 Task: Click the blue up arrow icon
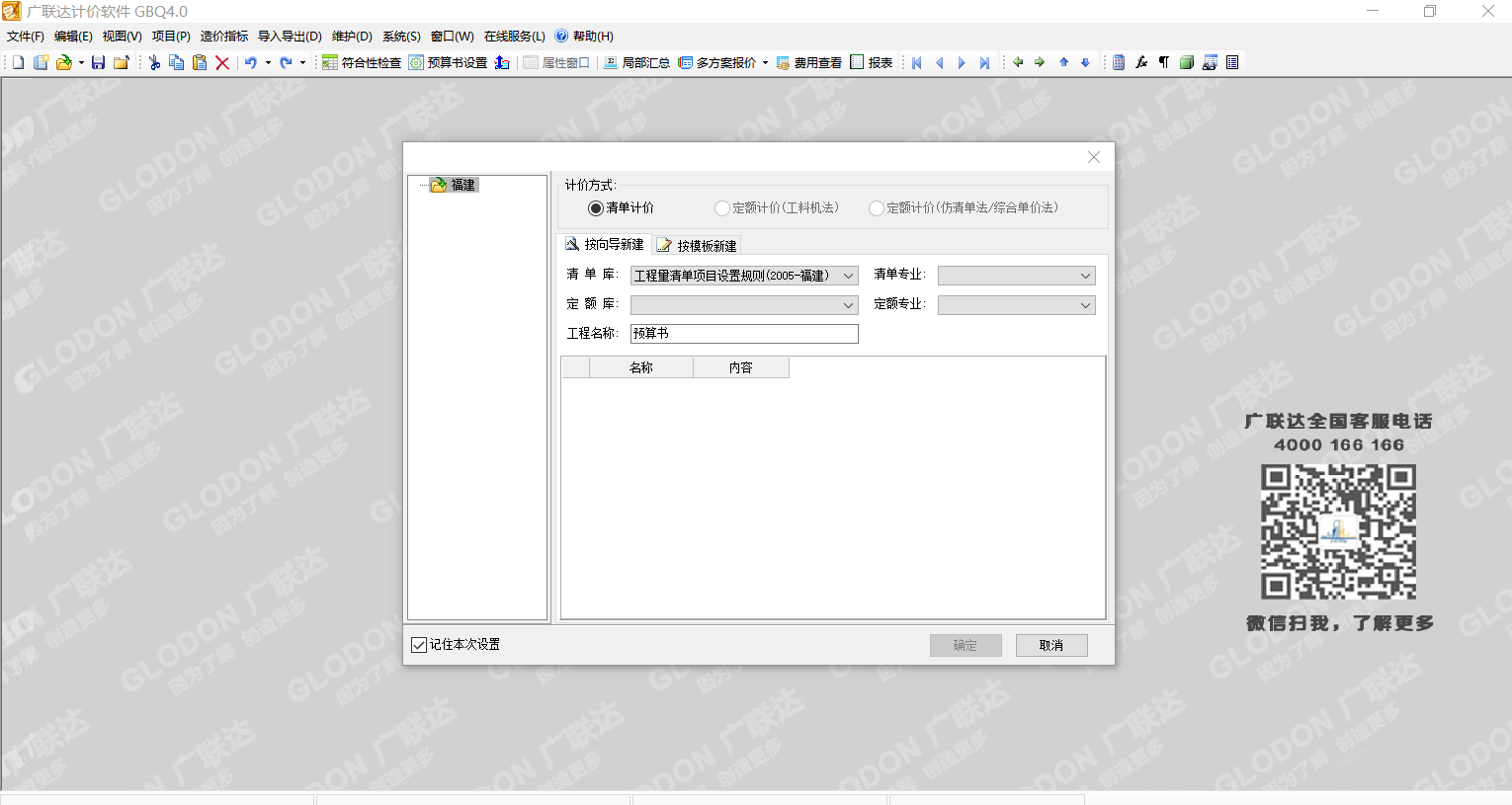point(1063,62)
